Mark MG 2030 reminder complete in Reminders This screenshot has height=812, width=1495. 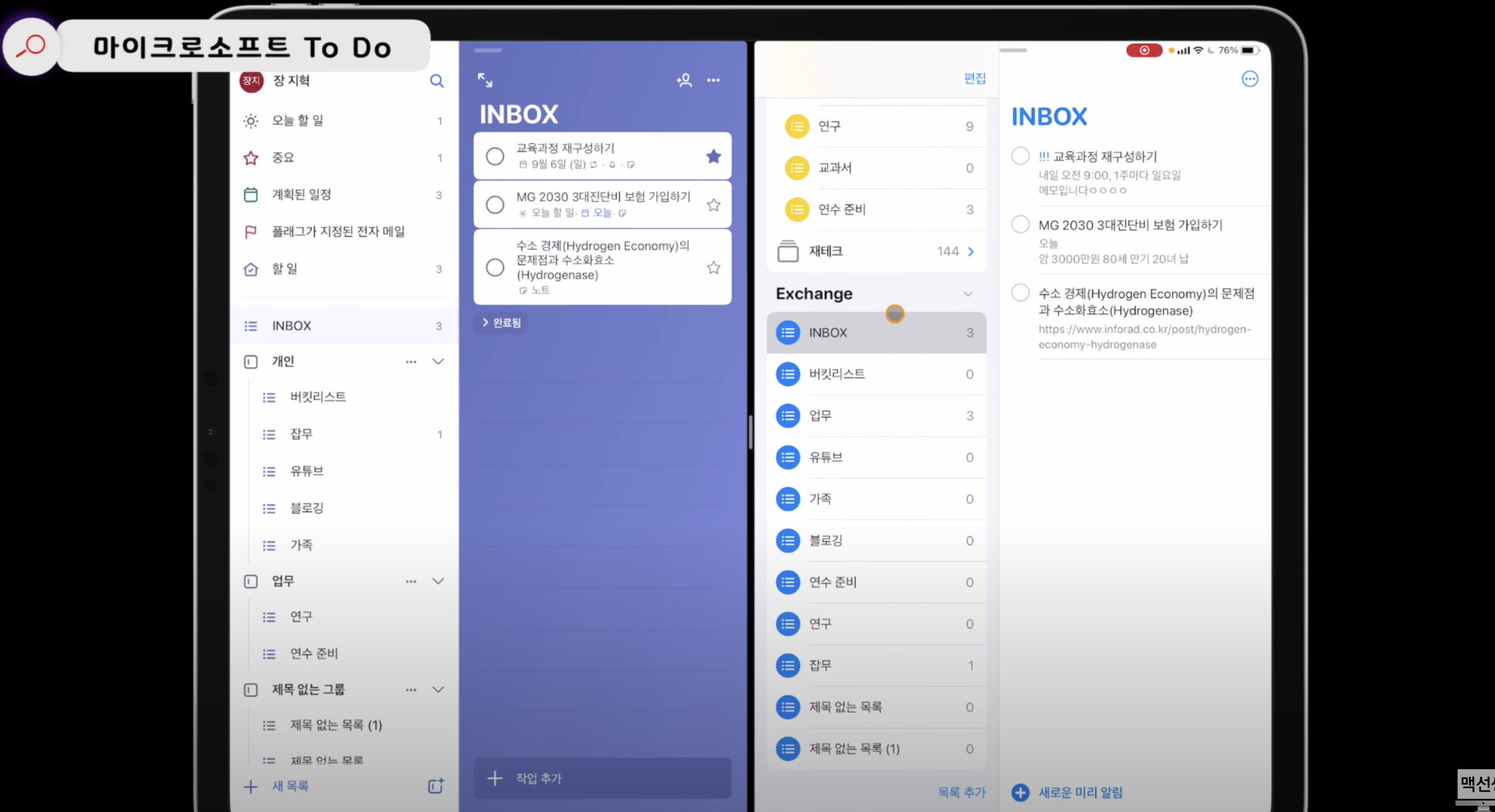(1020, 224)
